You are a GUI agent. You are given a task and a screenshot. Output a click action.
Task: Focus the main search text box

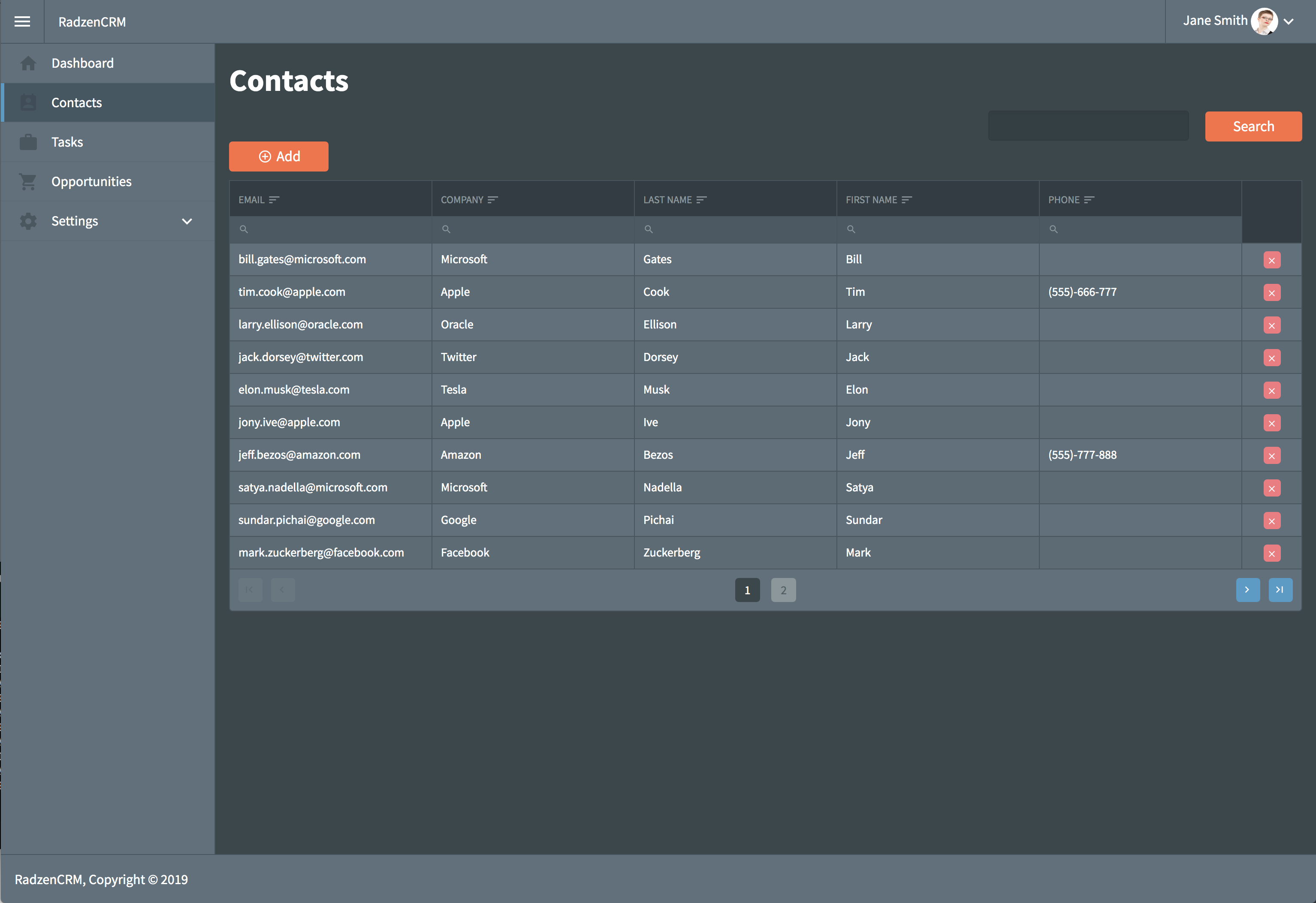coord(1088,126)
